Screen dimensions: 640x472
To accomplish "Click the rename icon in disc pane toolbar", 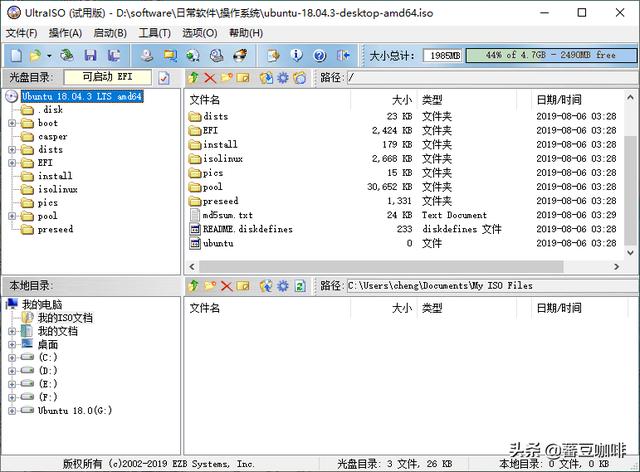I will pyautogui.click(x=243, y=78).
